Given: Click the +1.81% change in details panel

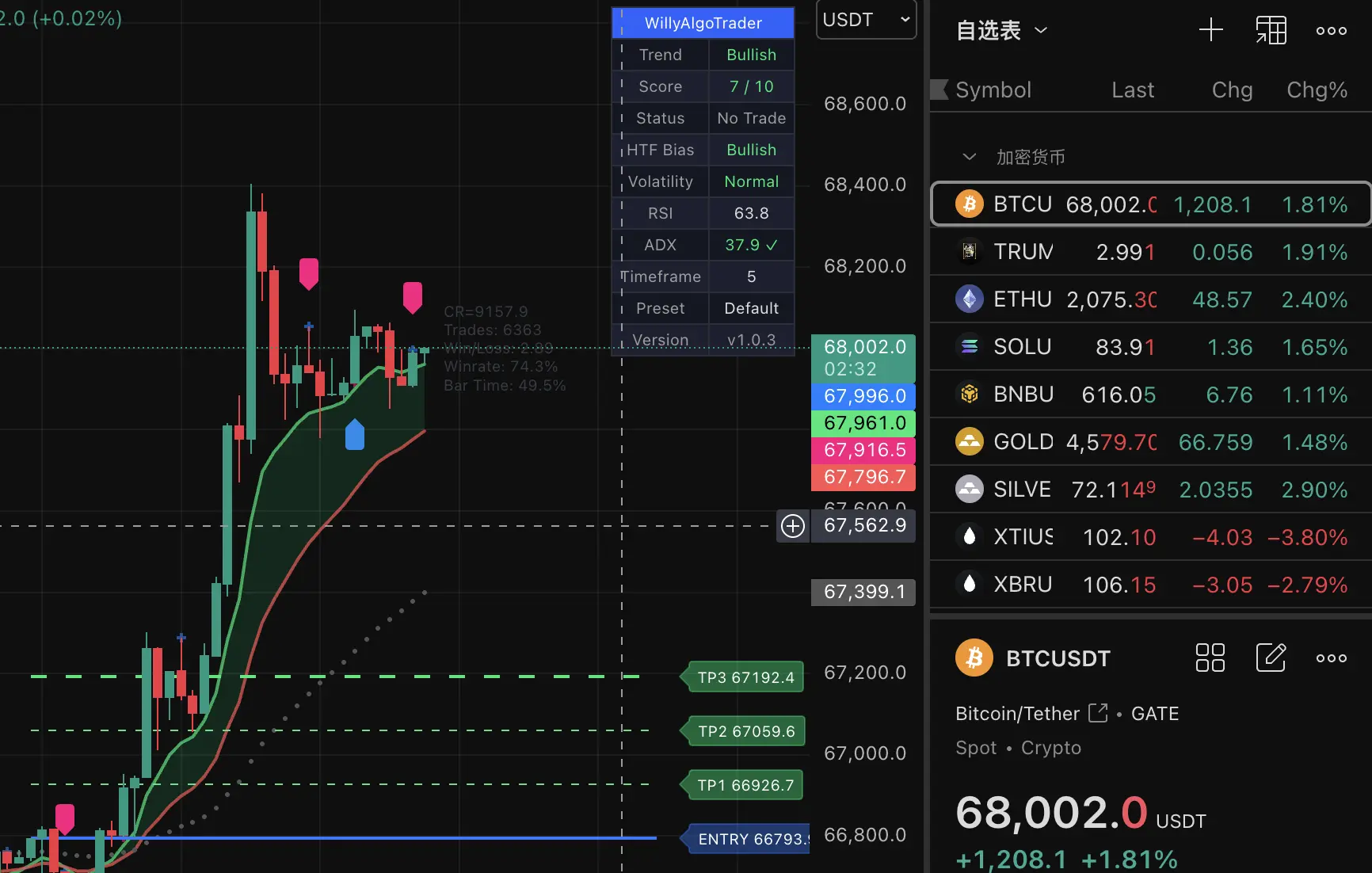Looking at the screenshot, I should coord(1130,859).
